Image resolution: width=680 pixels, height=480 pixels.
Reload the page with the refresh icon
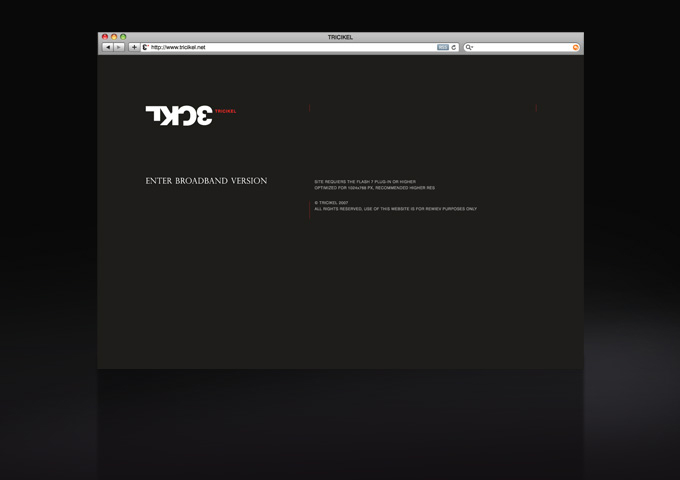454,47
